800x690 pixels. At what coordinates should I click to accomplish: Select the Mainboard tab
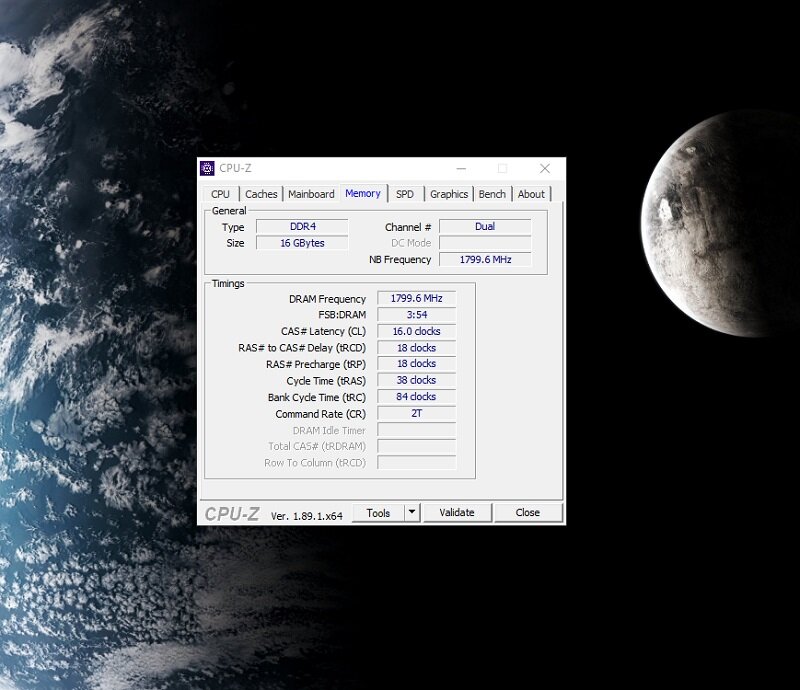(x=311, y=194)
